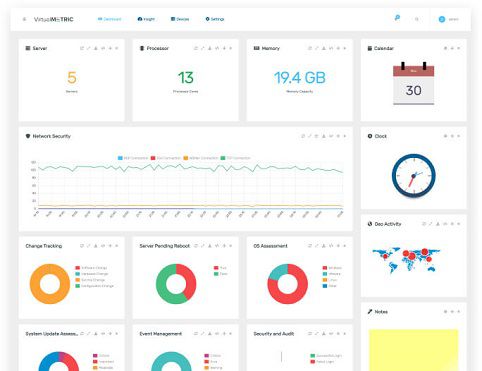This screenshot has width=482, height=371.
Task: Expand the Change Tracking widget
Action: pos(89,246)
